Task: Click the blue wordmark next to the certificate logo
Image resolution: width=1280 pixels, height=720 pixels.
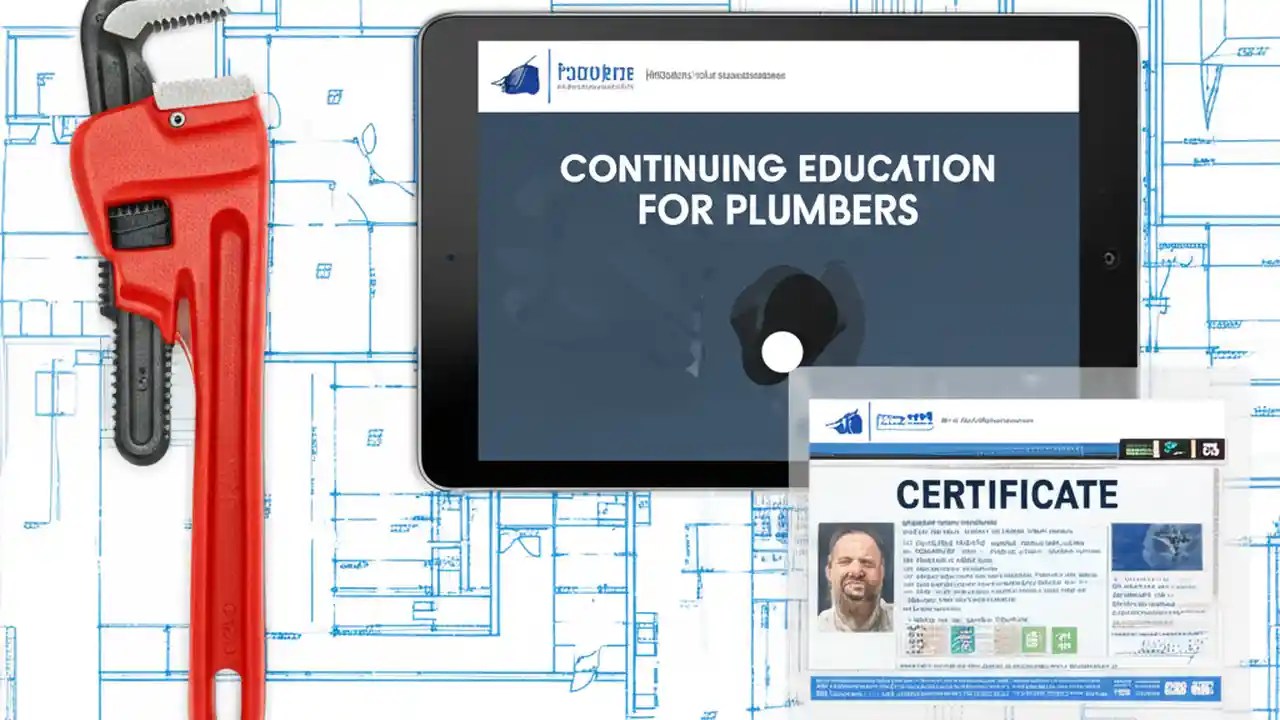Action: 904,419
